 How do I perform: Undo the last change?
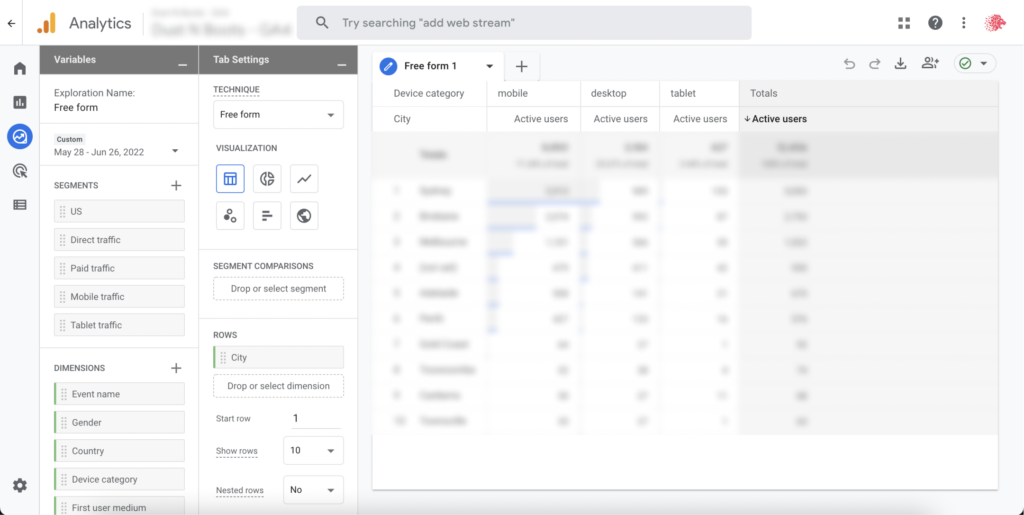[x=849, y=64]
